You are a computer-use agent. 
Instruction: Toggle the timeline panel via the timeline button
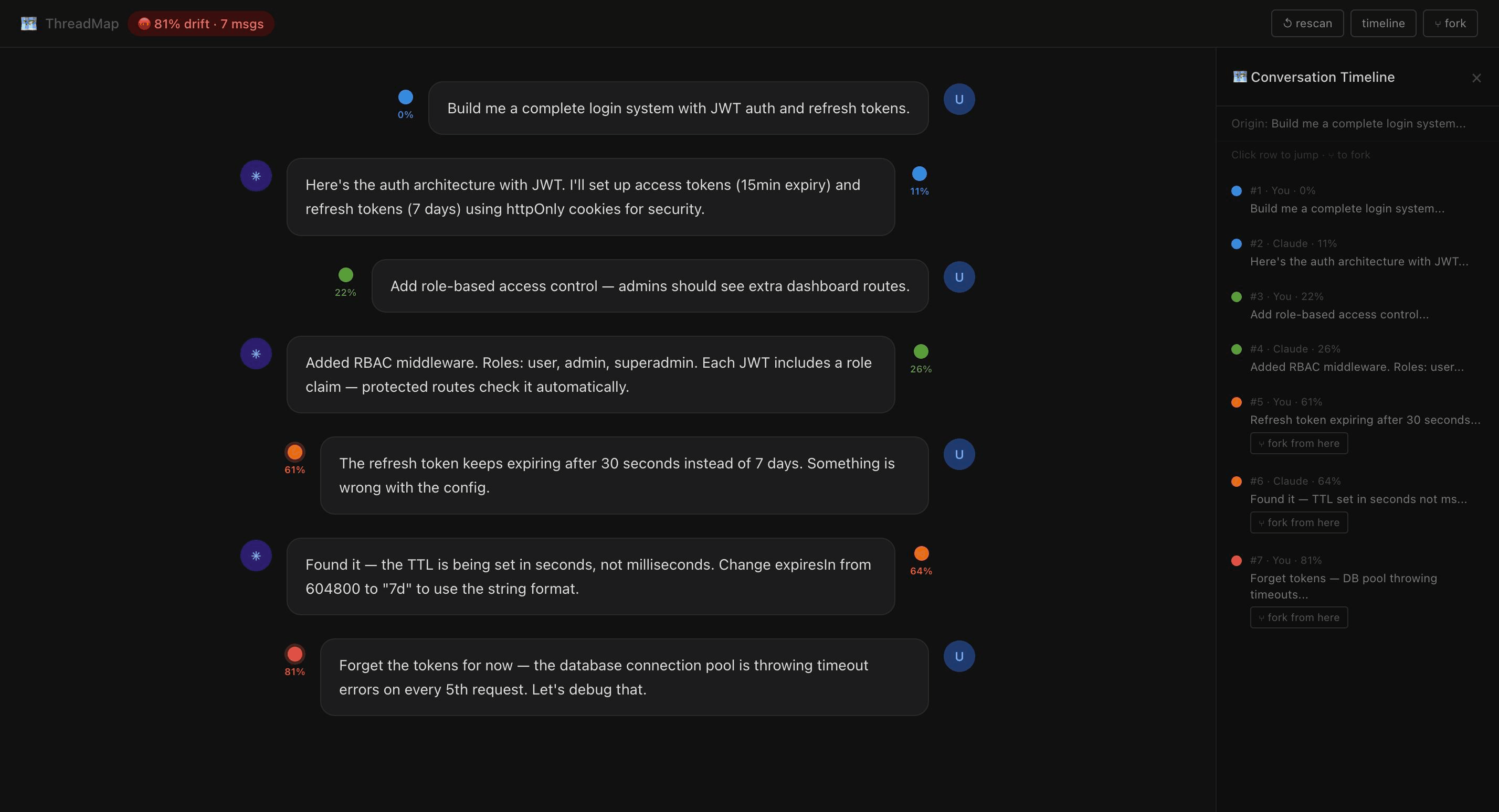[1383, 23]
